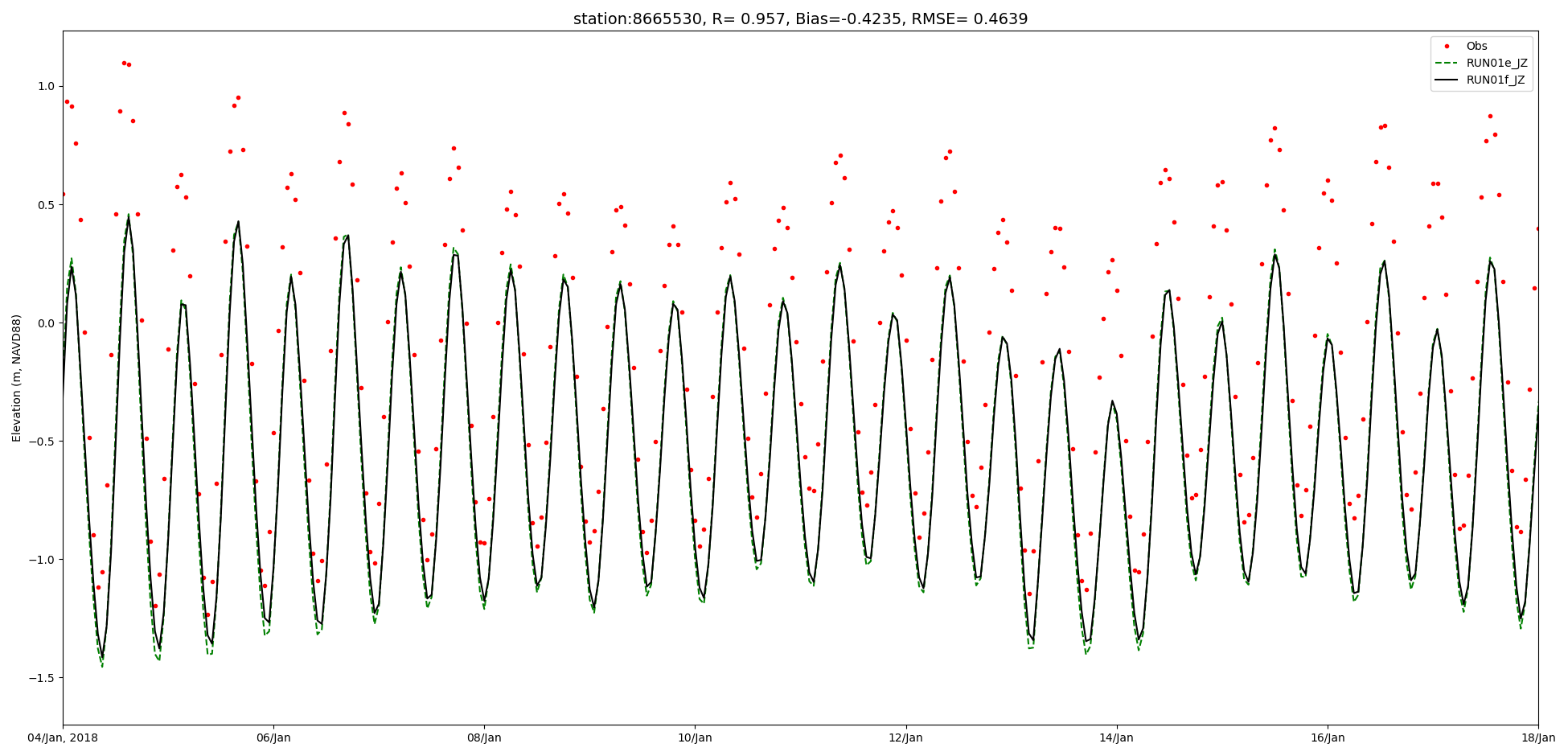Screen dimensions: 1568x756
Task: Click the 12/Jan x-axis tick label
Action: coord(905,738)
